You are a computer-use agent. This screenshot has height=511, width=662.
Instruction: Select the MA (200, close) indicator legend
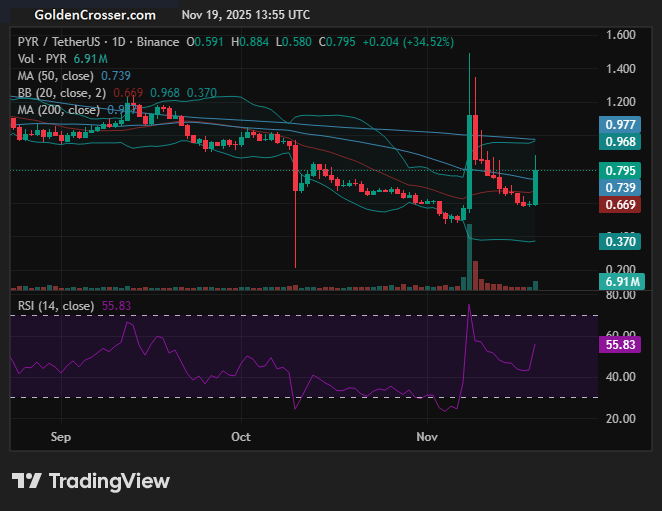[59, 110]
